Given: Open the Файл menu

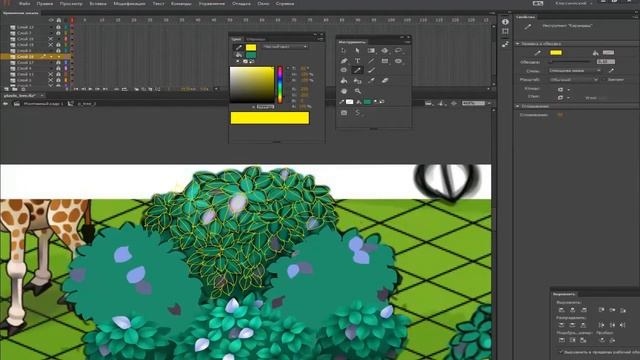Looking at the screenshot, I should coord(24,4).
